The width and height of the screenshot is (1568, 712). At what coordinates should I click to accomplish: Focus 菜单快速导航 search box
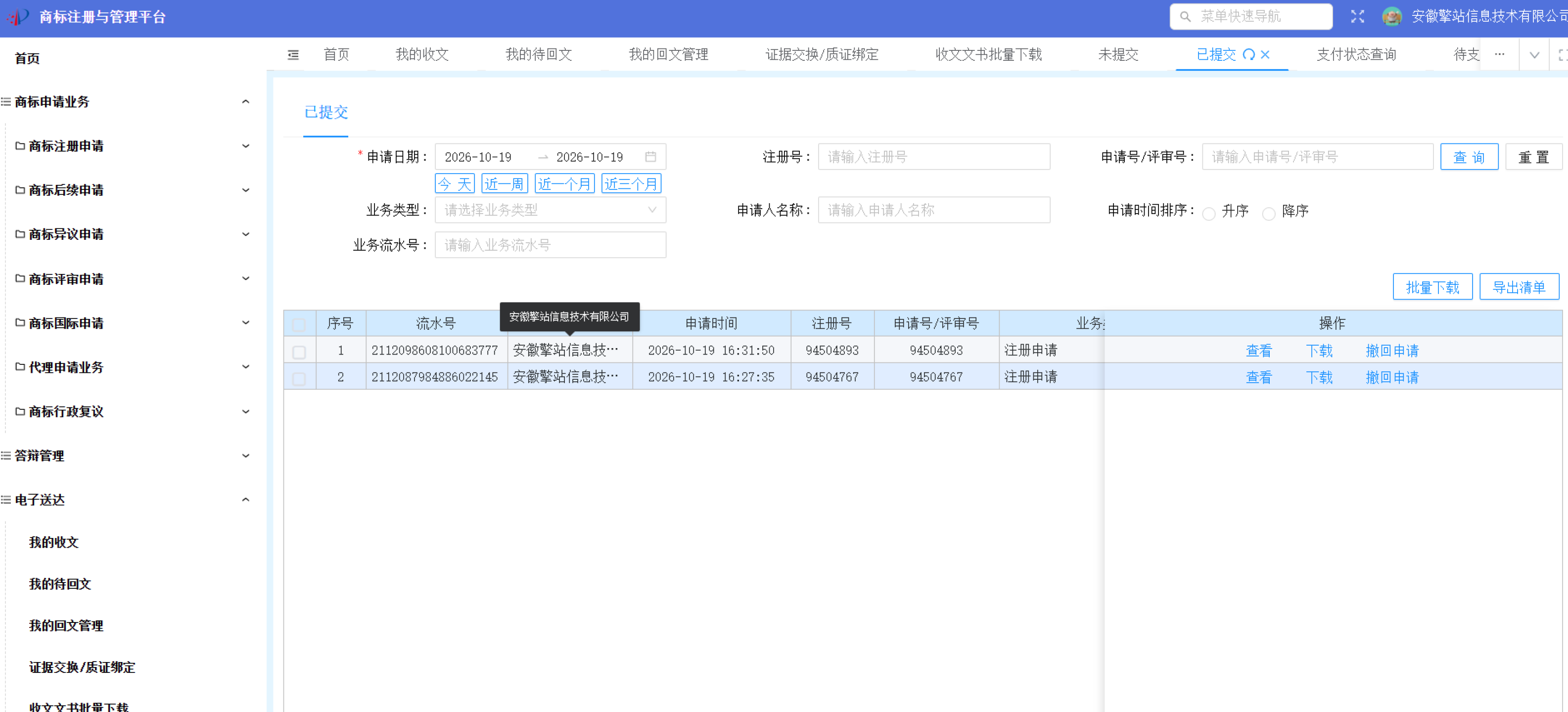[1251, 16]
